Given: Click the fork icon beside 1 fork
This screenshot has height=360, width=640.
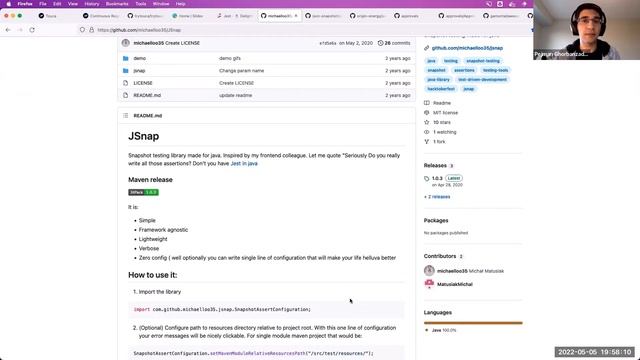Looking at the screenshot, I should 427,142.
